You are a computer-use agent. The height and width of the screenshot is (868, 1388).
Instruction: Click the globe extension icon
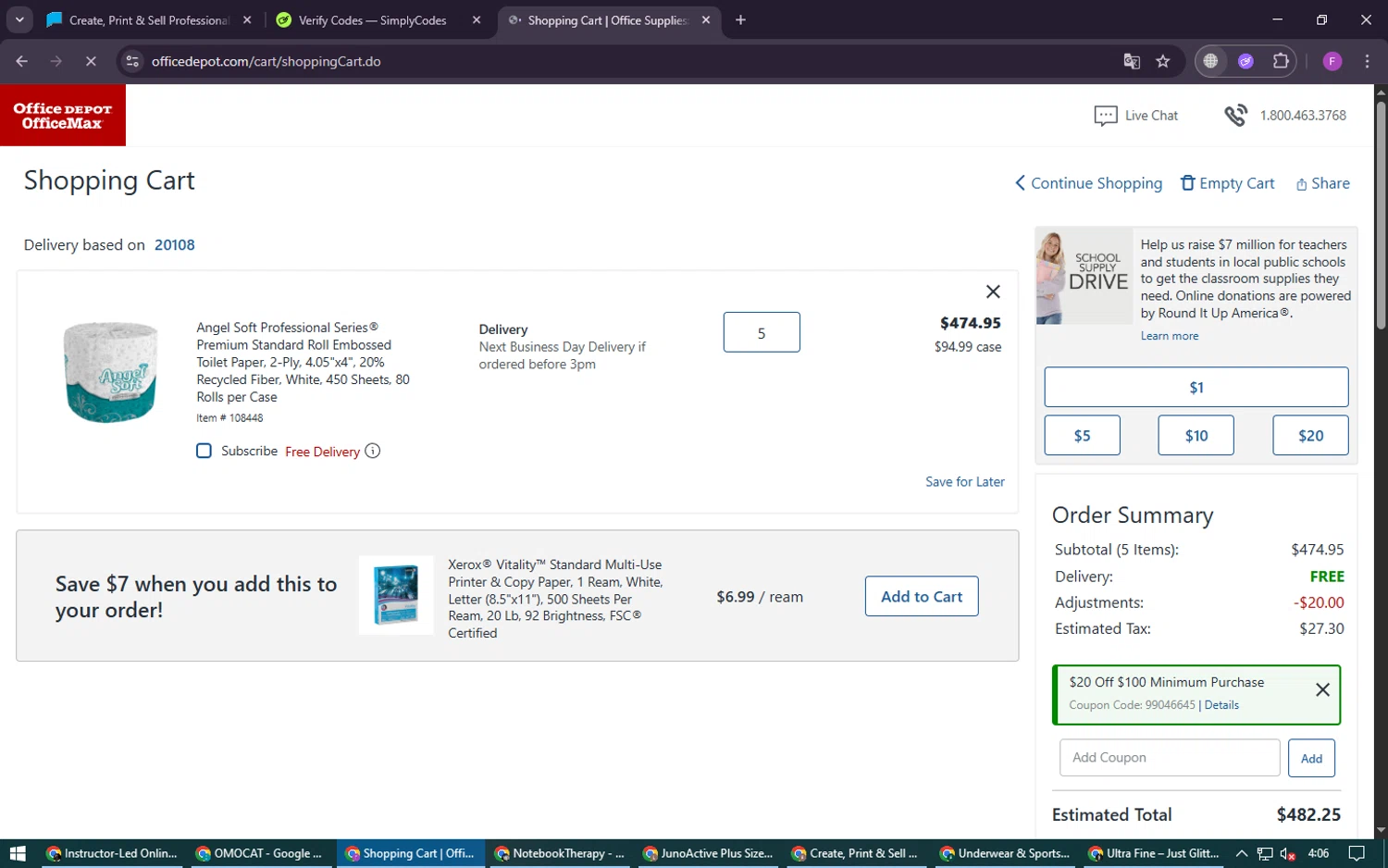point(1210,61)
